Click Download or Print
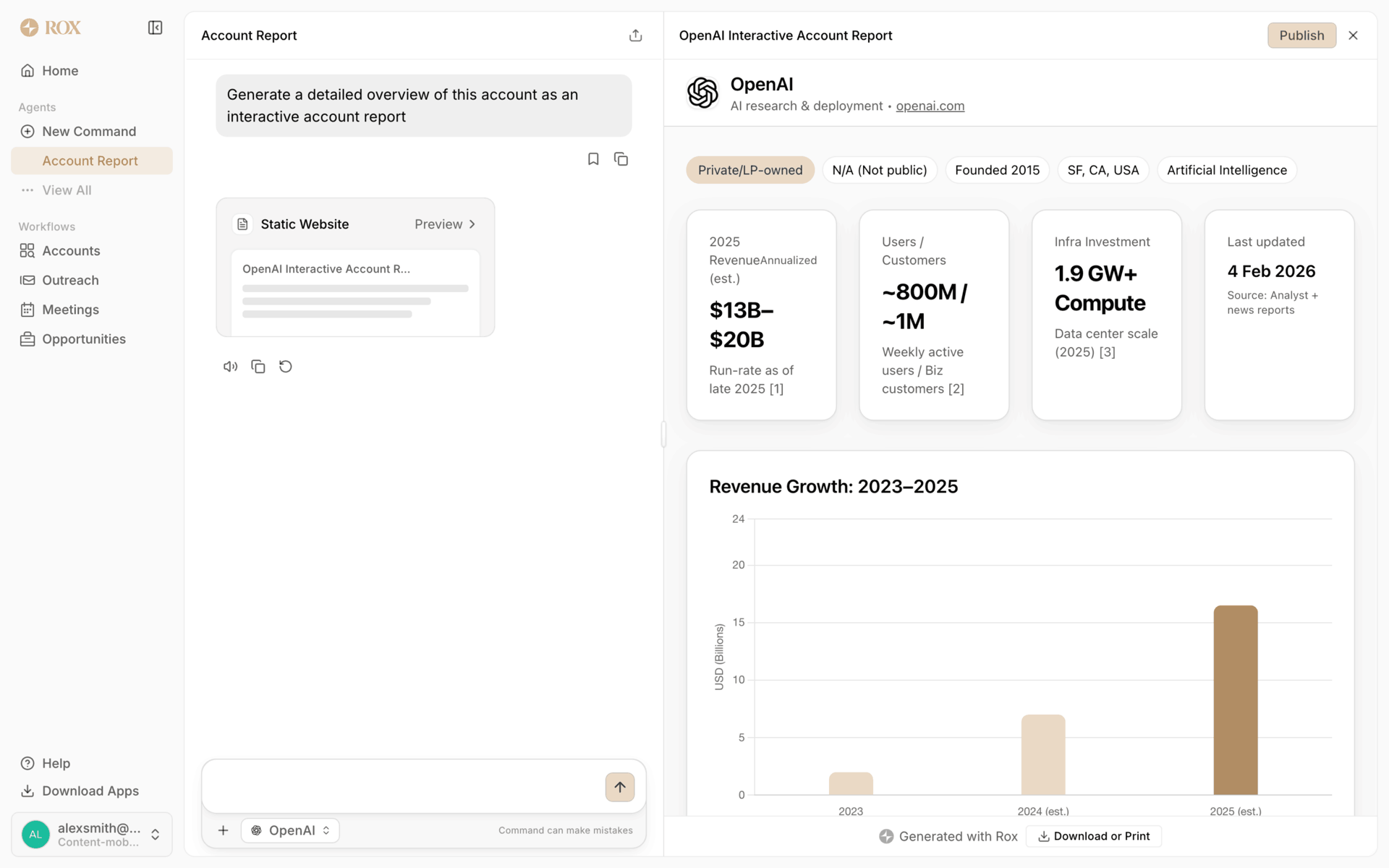 click(1094, 836)
